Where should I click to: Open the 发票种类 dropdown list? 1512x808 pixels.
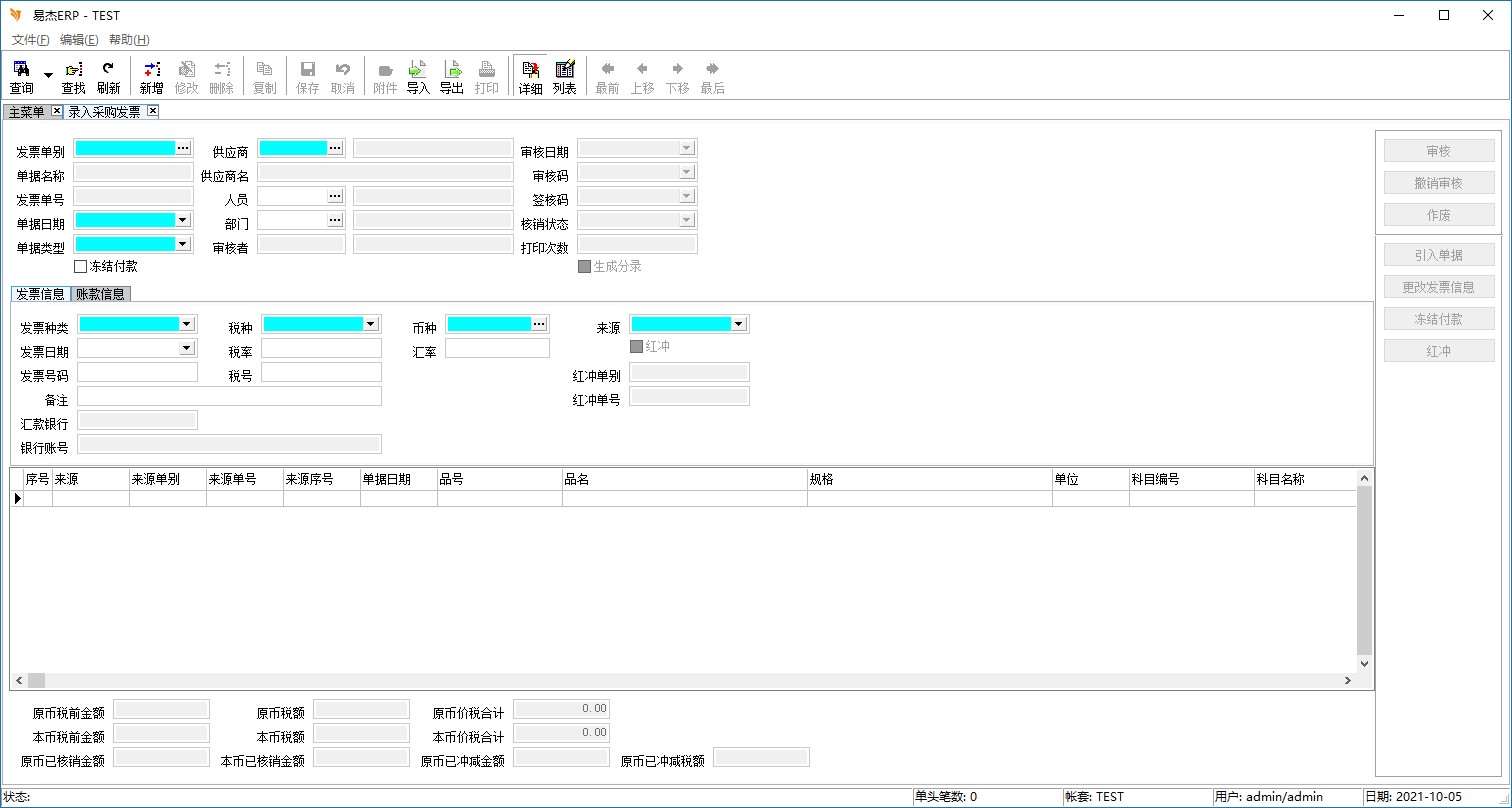pyautogui.click(x=187, y=324)
